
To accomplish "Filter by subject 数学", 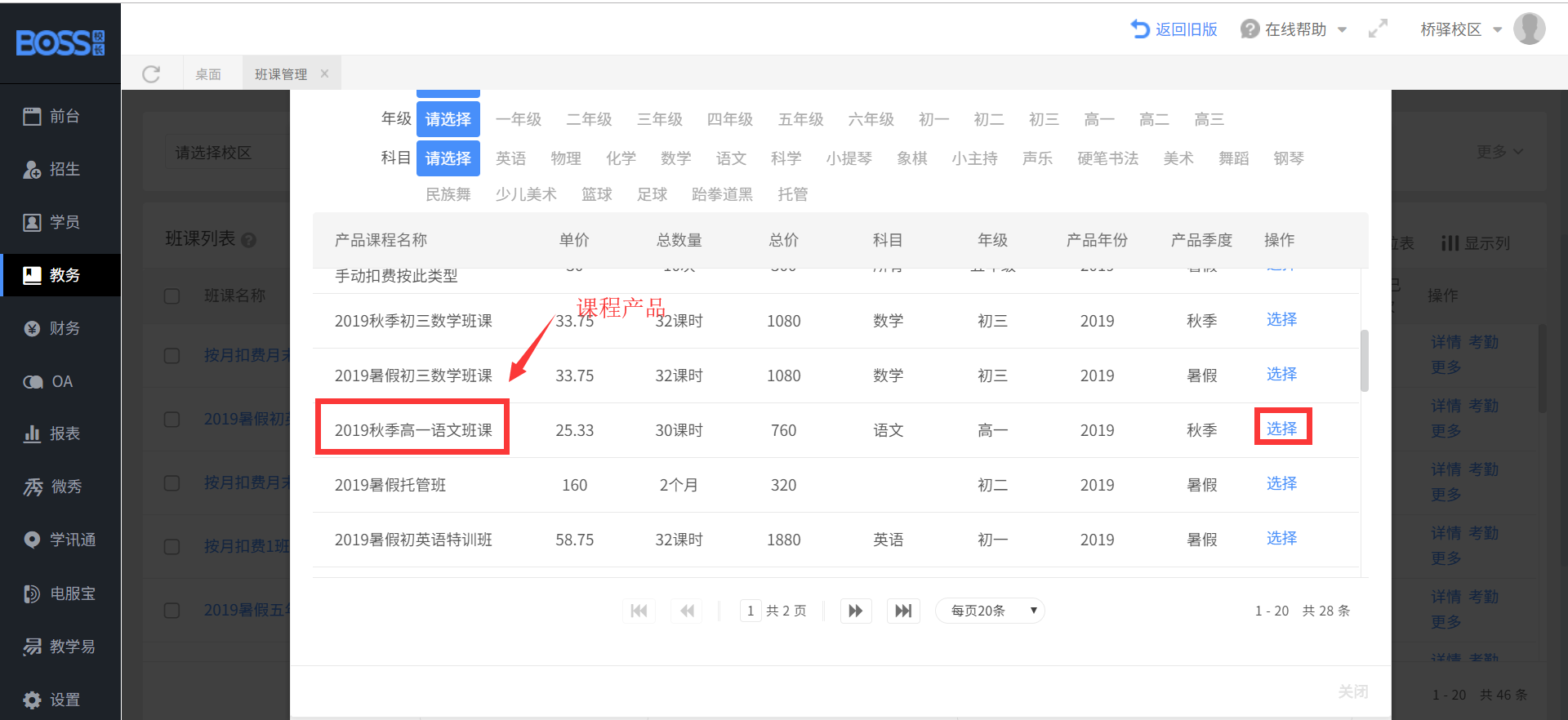I will [676, 158].
